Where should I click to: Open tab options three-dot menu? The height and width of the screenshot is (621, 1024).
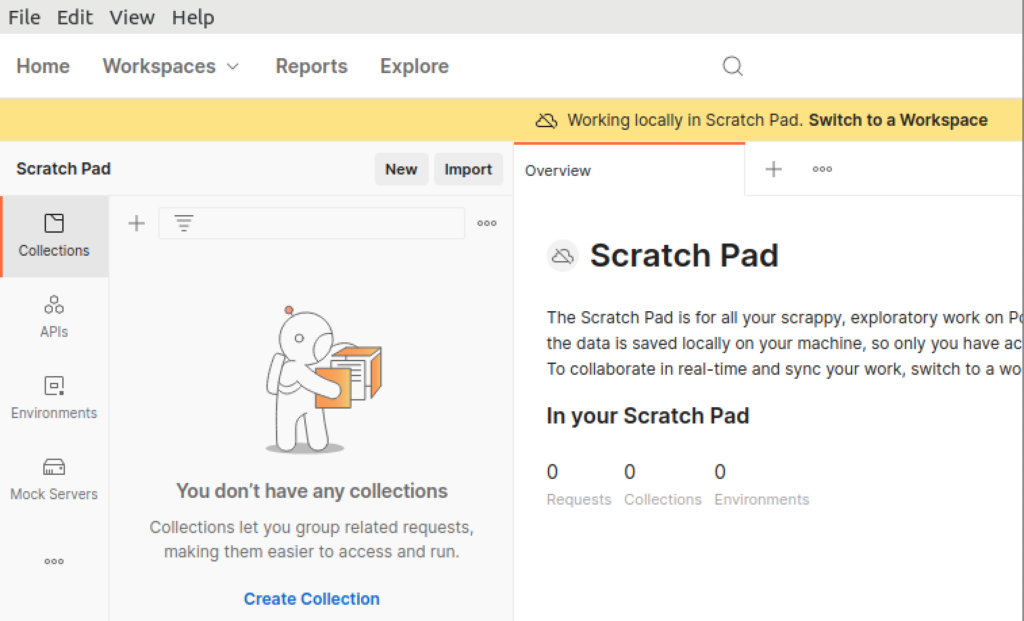[x=822, y=169]
